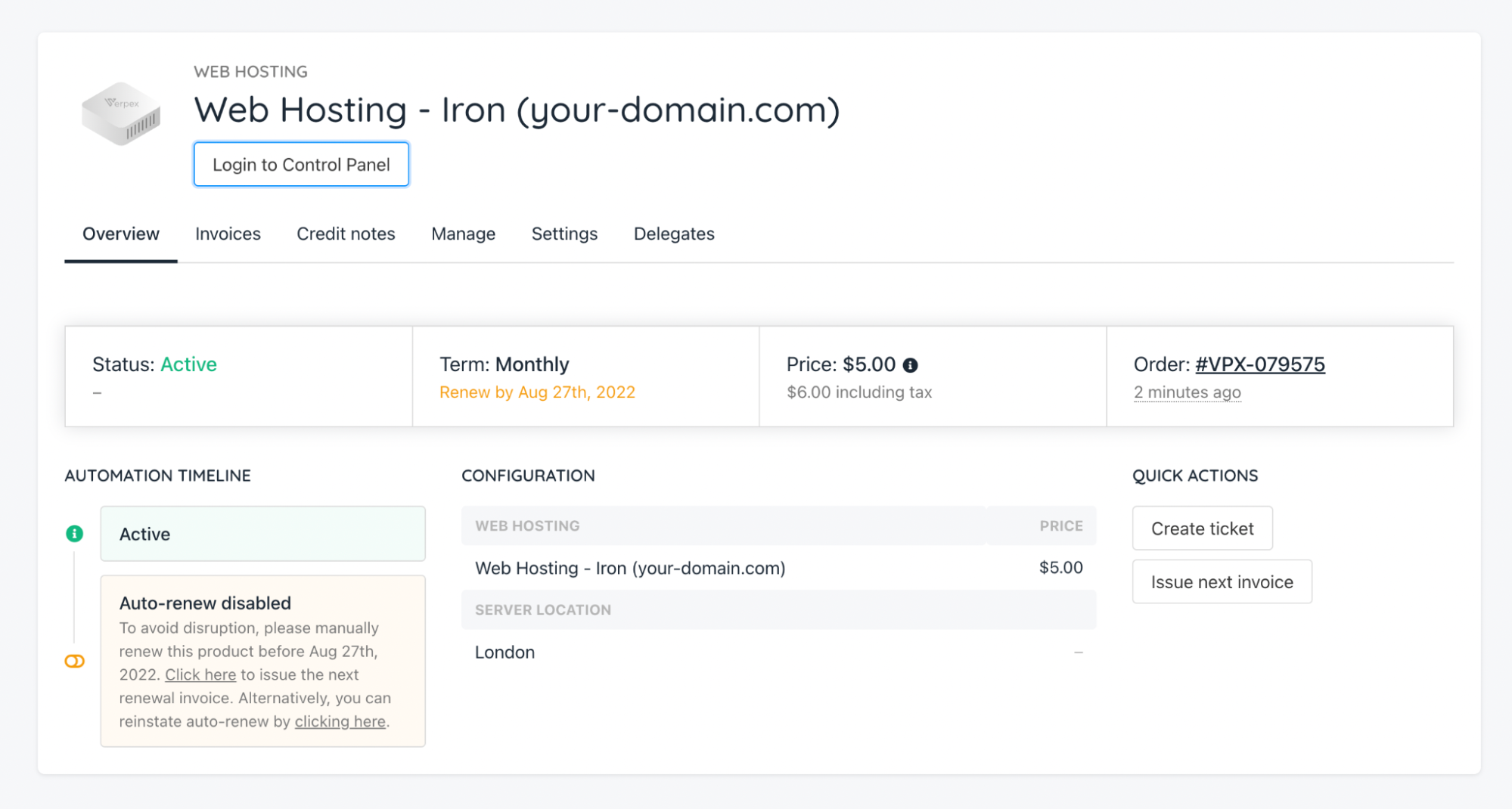Click the Create ticket button
This screenshot has height=809, width=1512.
coord(1202,528)
